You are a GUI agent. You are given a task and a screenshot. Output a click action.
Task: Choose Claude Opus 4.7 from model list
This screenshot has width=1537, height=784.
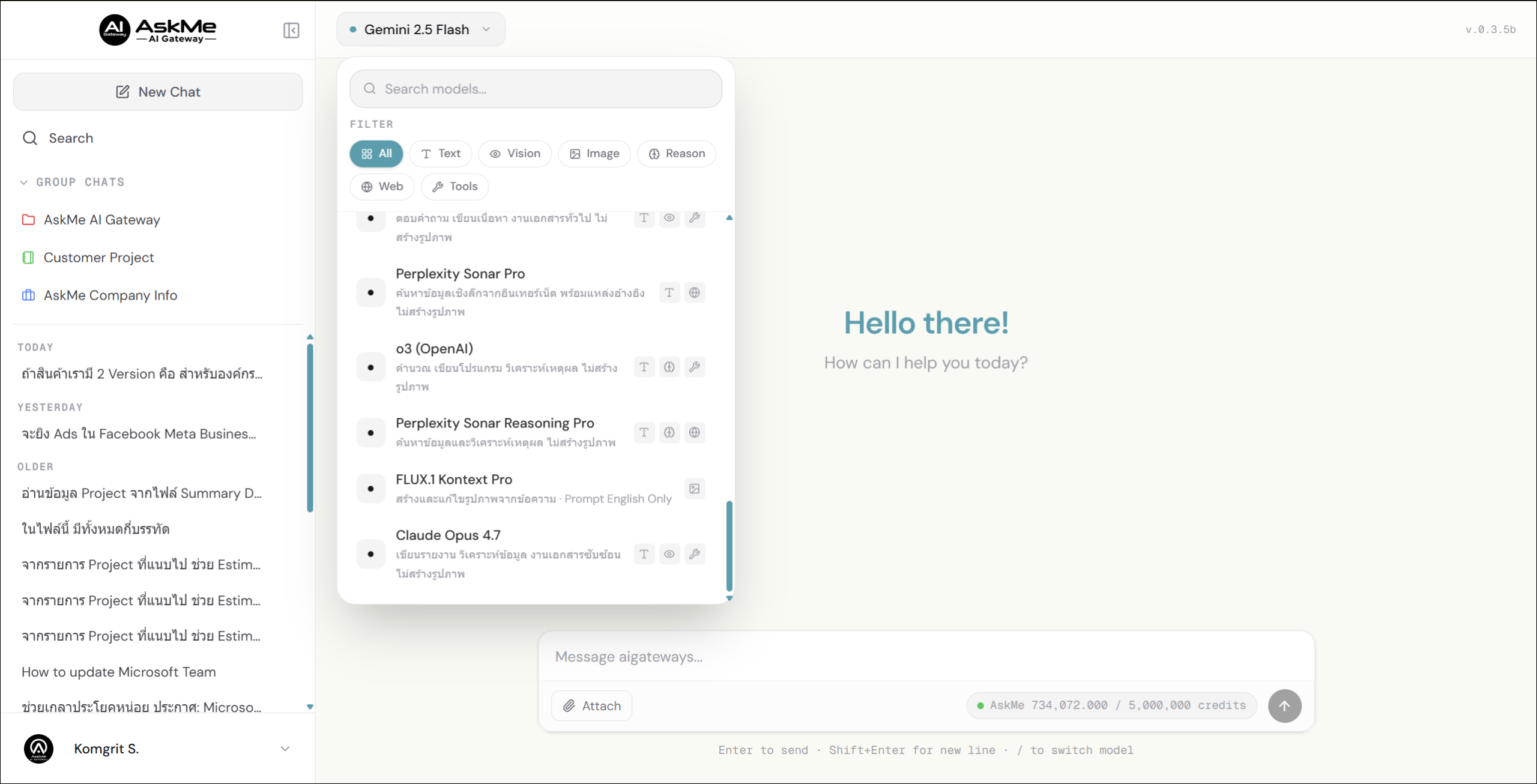(531, 554)
